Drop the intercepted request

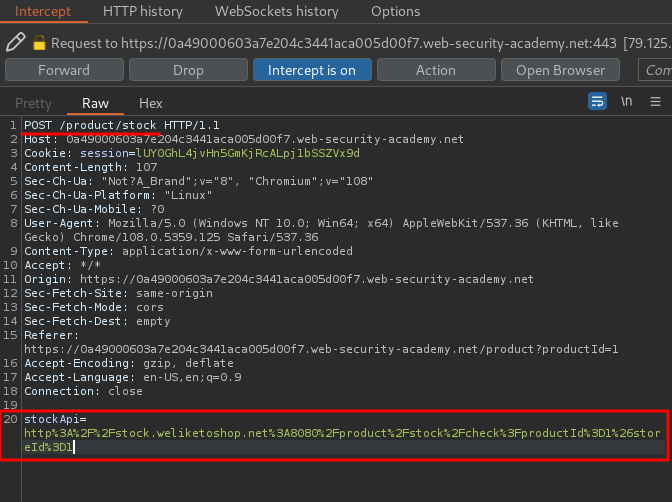pos(188,70)
